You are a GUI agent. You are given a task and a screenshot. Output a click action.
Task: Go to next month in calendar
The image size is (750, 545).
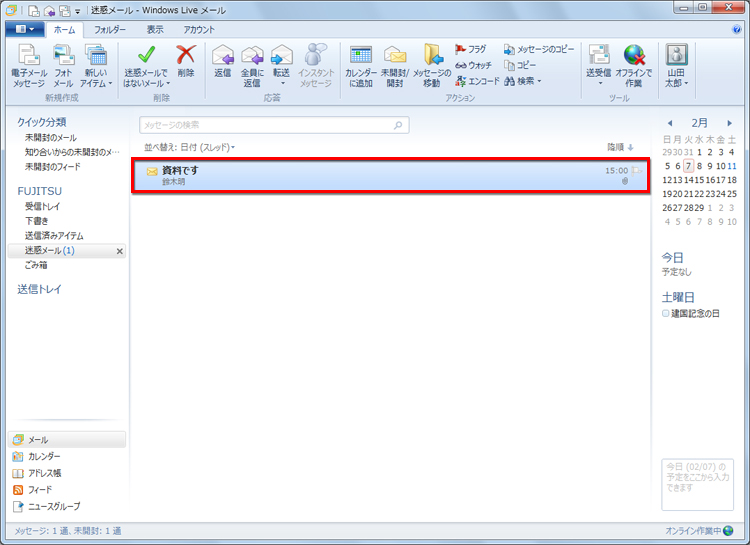pos(729,123)
